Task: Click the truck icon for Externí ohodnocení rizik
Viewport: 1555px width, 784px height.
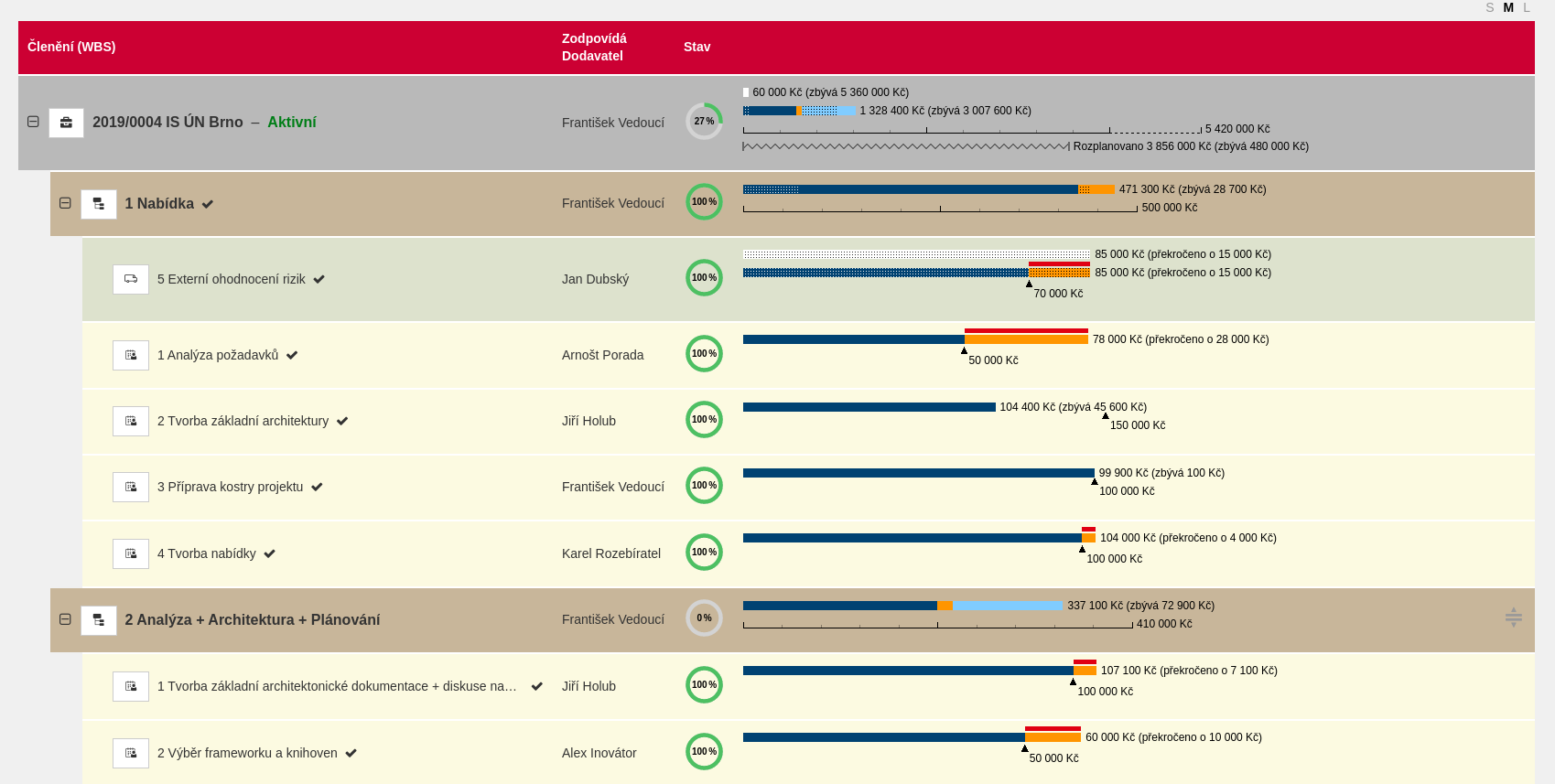Action: (x=131, y=279)
